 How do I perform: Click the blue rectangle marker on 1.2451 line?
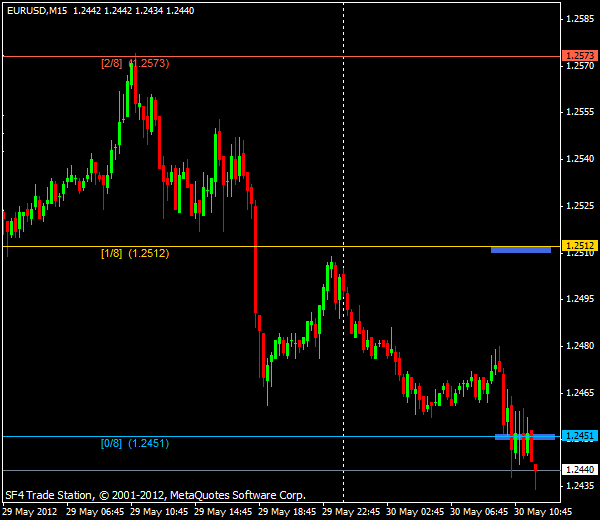point(525,437)
